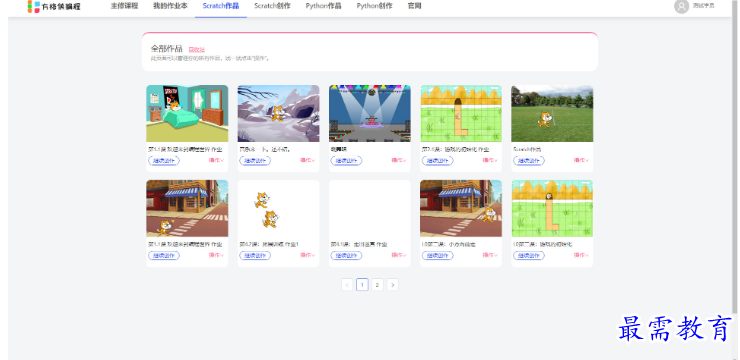Click the Scratch作品 title under soccer field card

527,149
